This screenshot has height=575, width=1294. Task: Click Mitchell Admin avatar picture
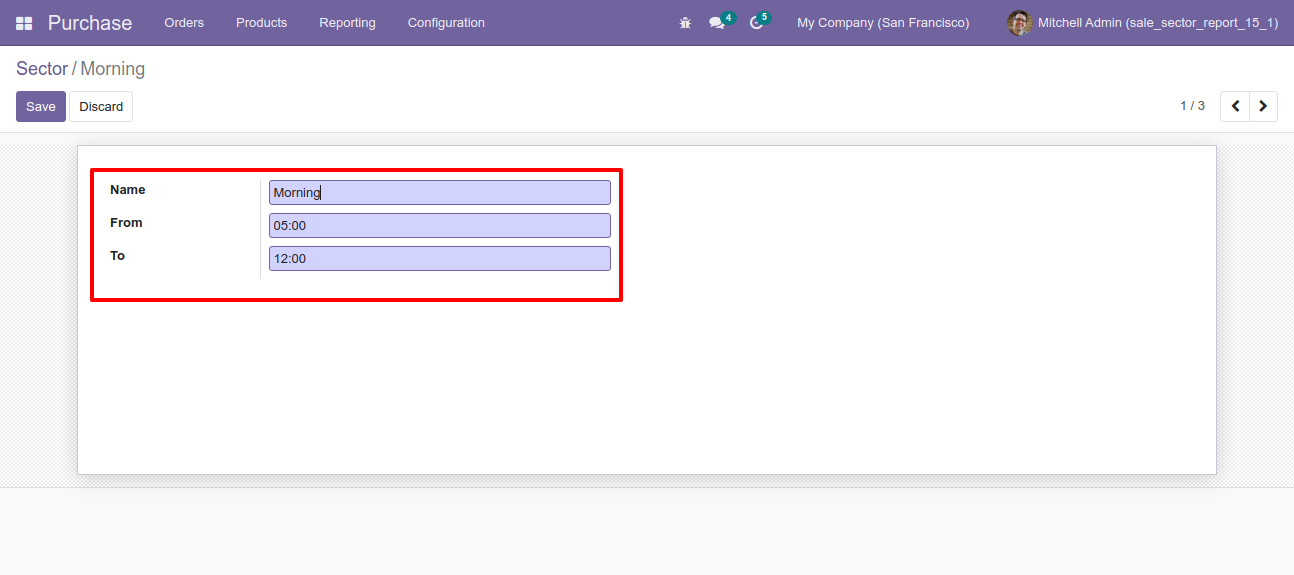click(x=1019, y=23)
